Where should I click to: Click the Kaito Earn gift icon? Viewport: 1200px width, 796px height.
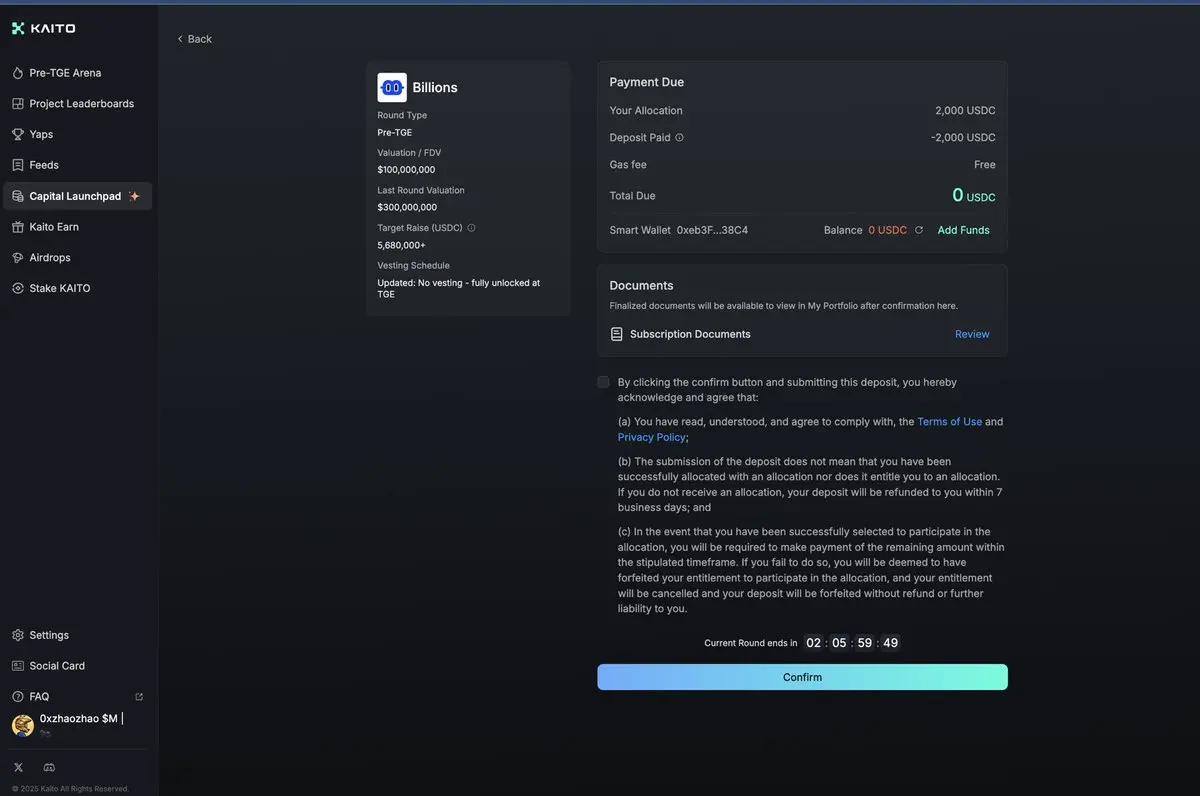pos(18,227)
